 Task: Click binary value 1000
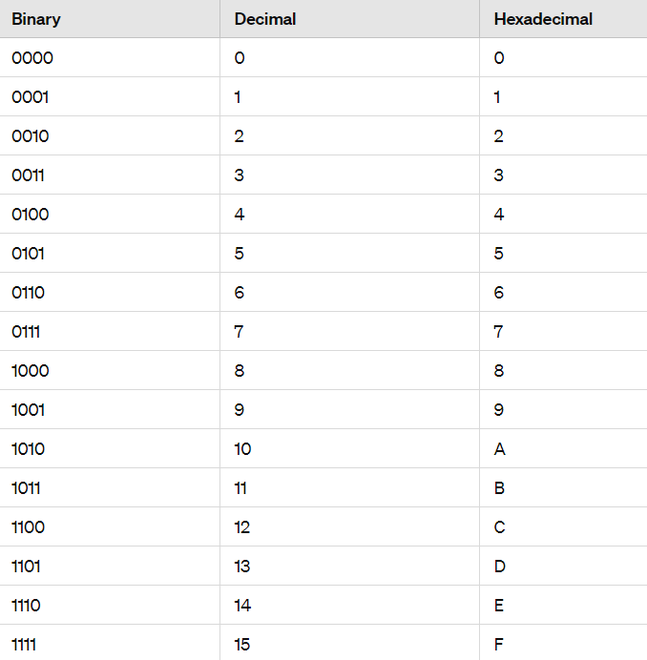(30, 371)
